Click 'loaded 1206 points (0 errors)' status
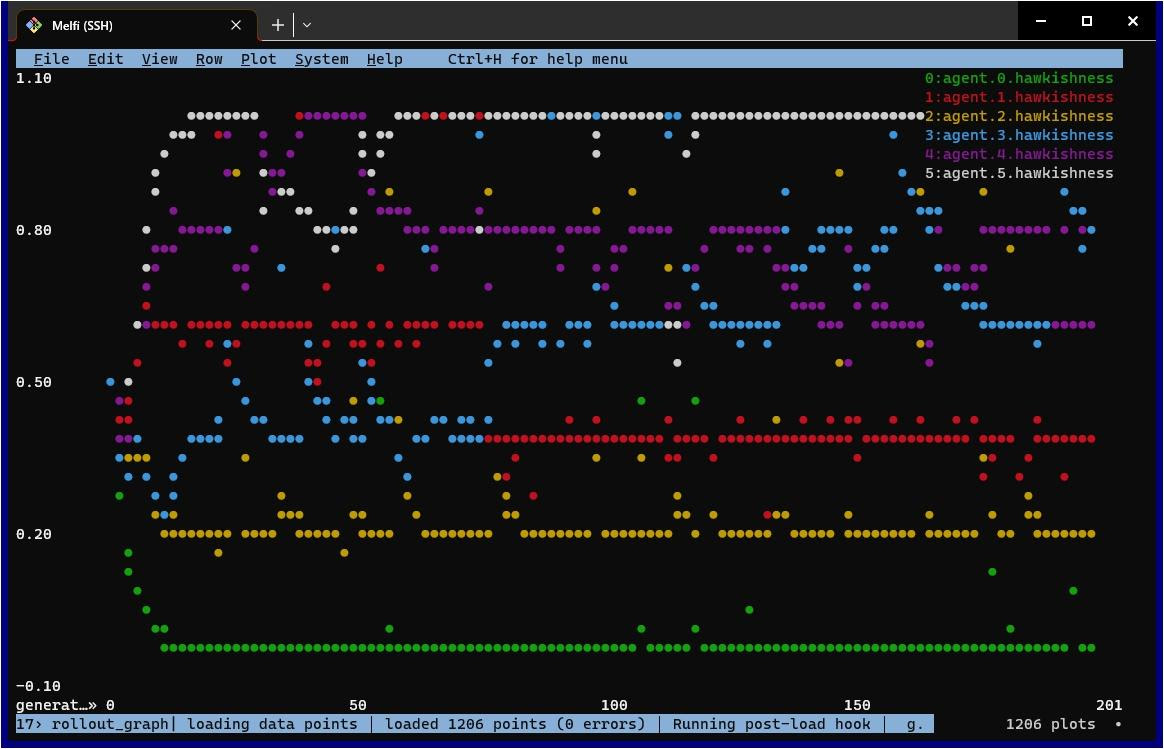1164x749 pixels. click(515, 724)
